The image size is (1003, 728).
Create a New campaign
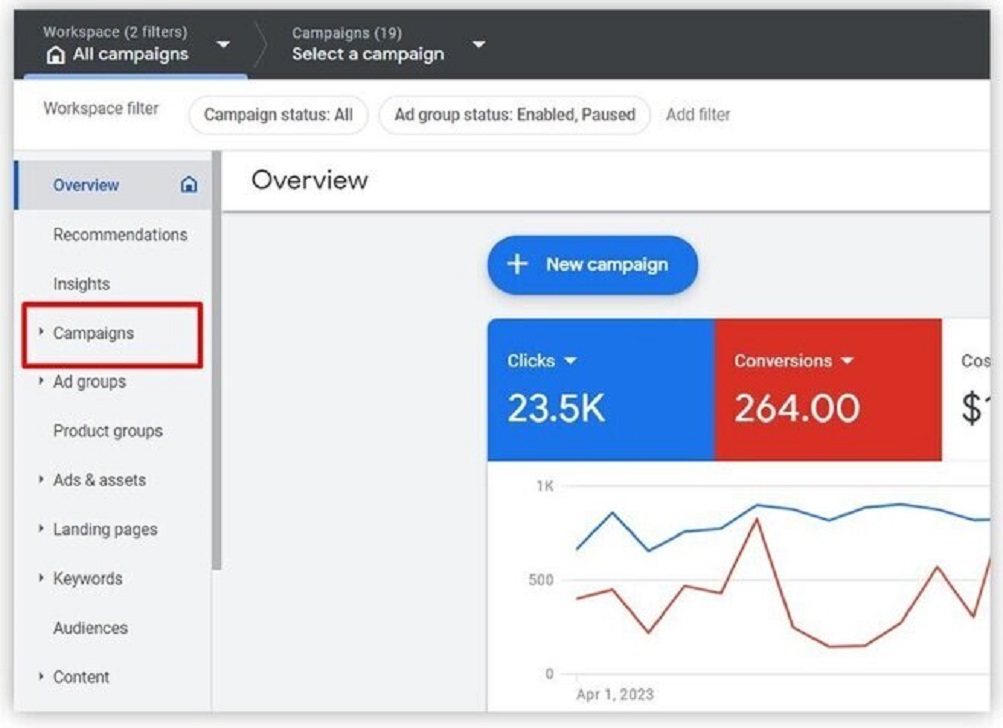pos(592,264)
